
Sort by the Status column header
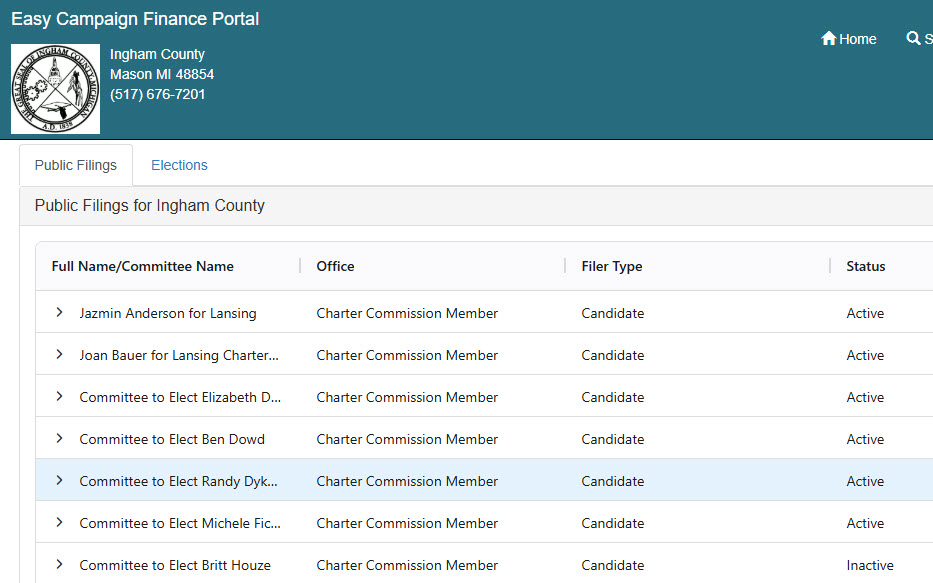865,266
